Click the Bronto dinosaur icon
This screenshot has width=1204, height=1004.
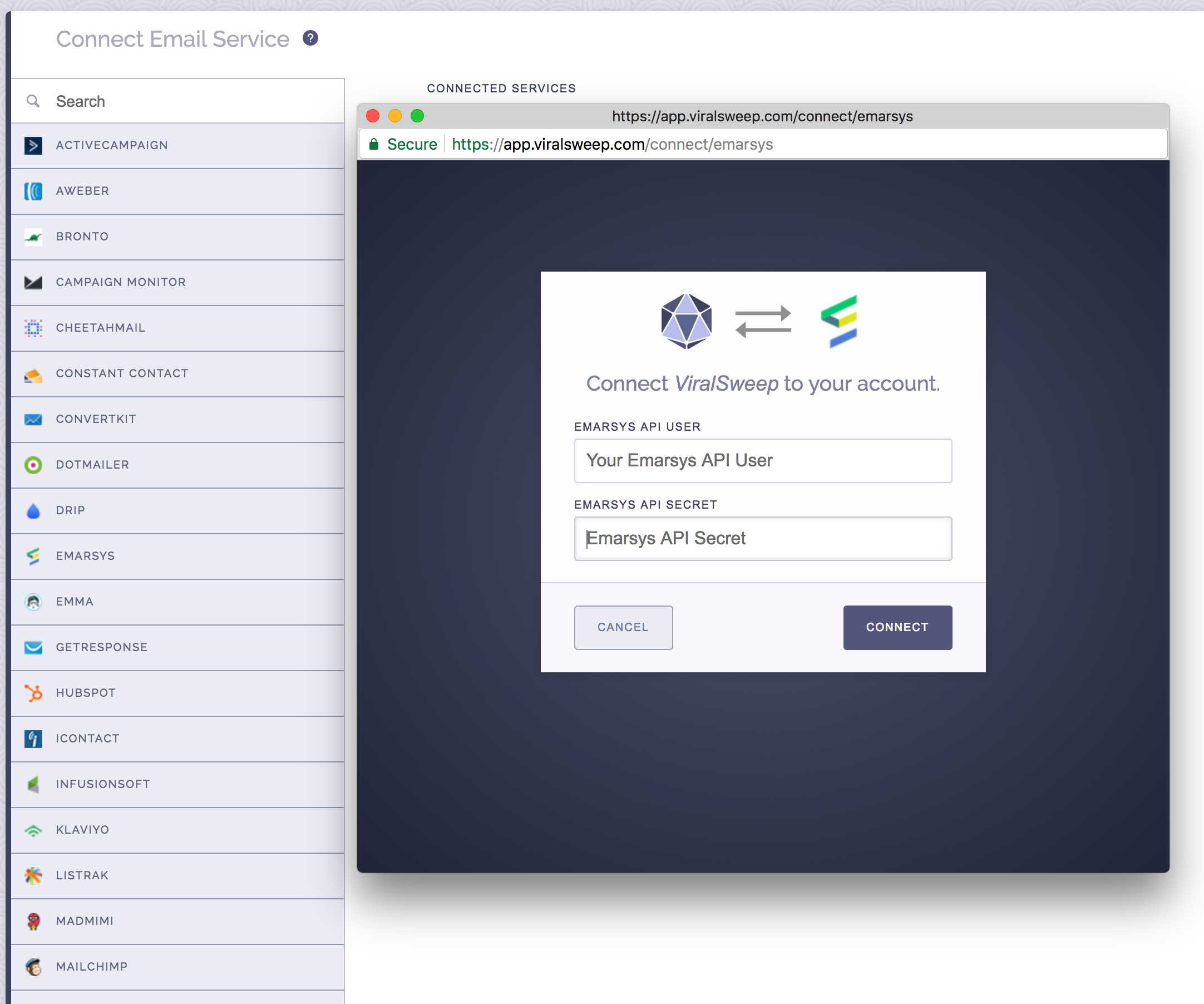point(33,237)
